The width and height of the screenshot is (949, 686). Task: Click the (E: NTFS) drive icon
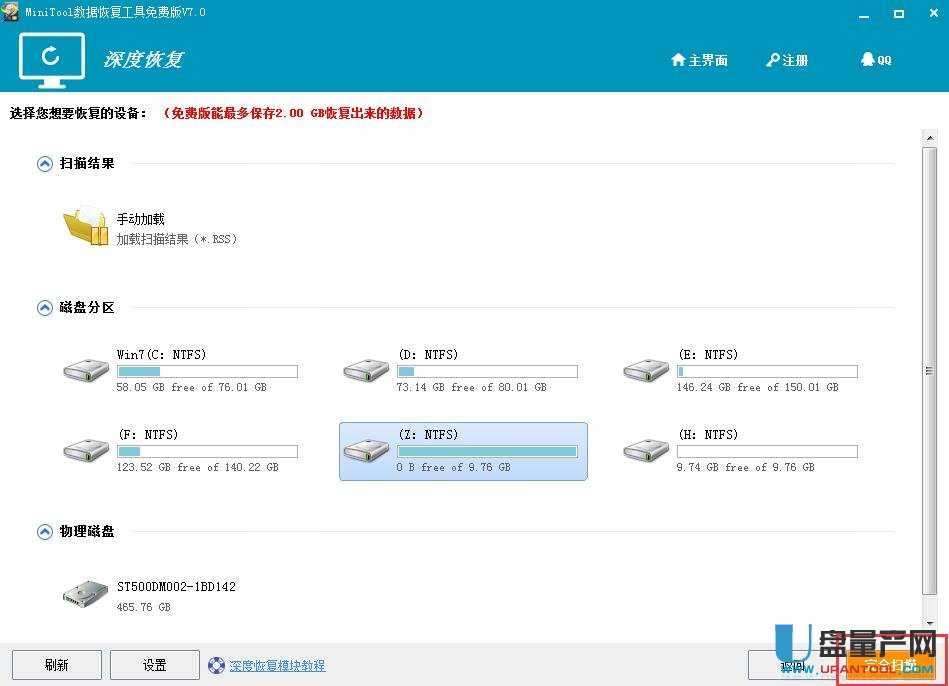click(x=645, y=370)
